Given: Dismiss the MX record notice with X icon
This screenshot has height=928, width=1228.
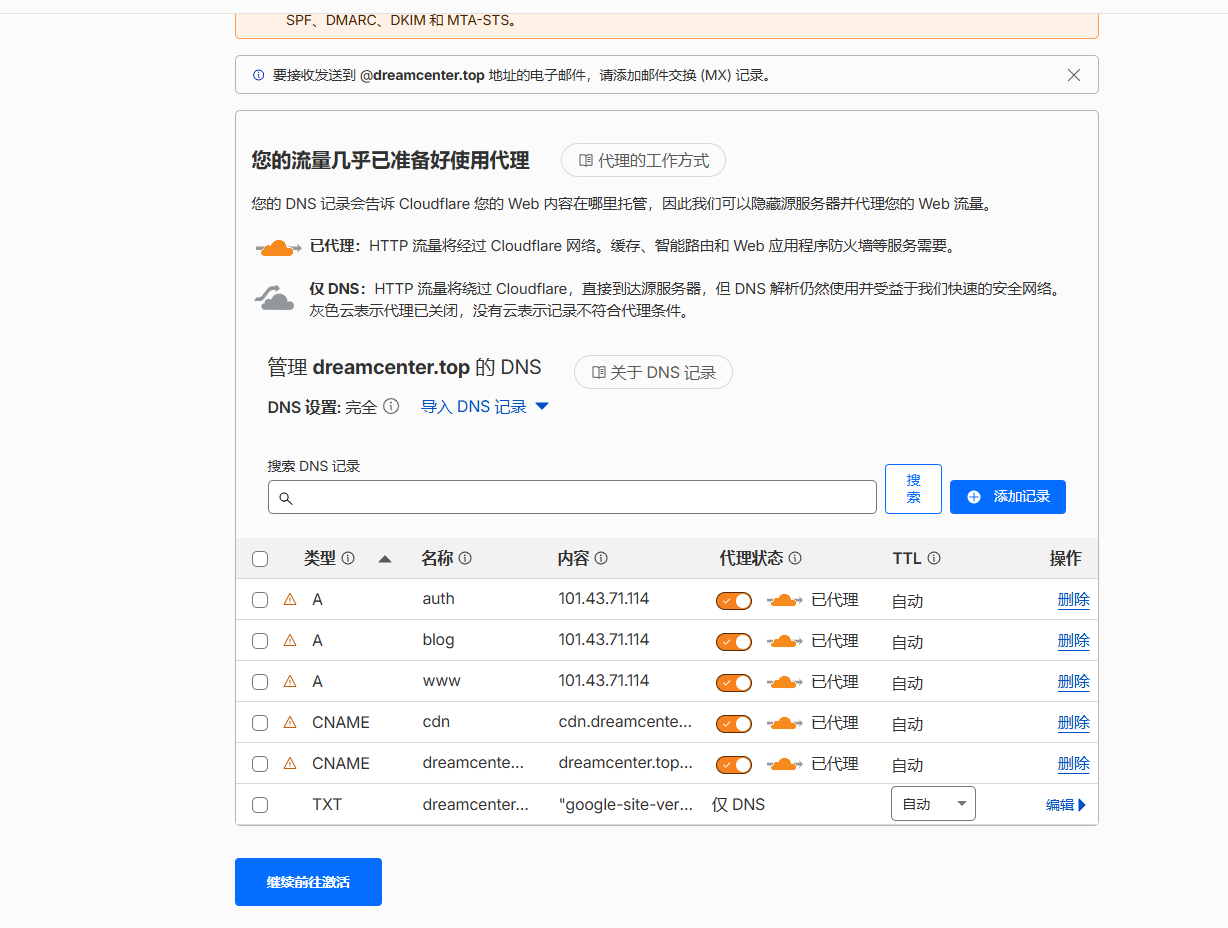Looking at the screenshot, I should coord(1074,75).
